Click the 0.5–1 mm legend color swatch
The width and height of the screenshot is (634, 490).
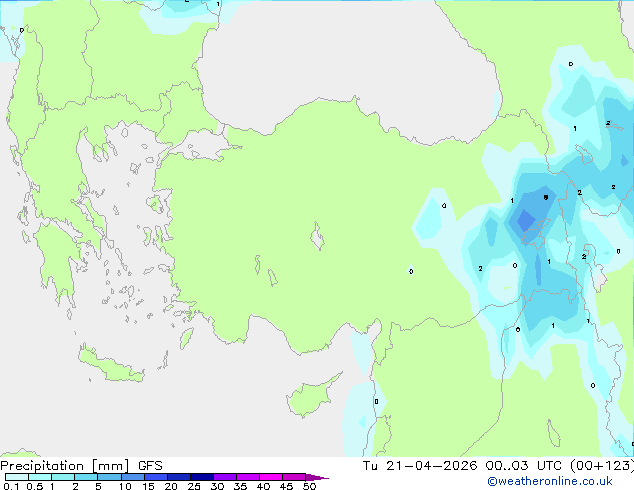tap(40, 477)
